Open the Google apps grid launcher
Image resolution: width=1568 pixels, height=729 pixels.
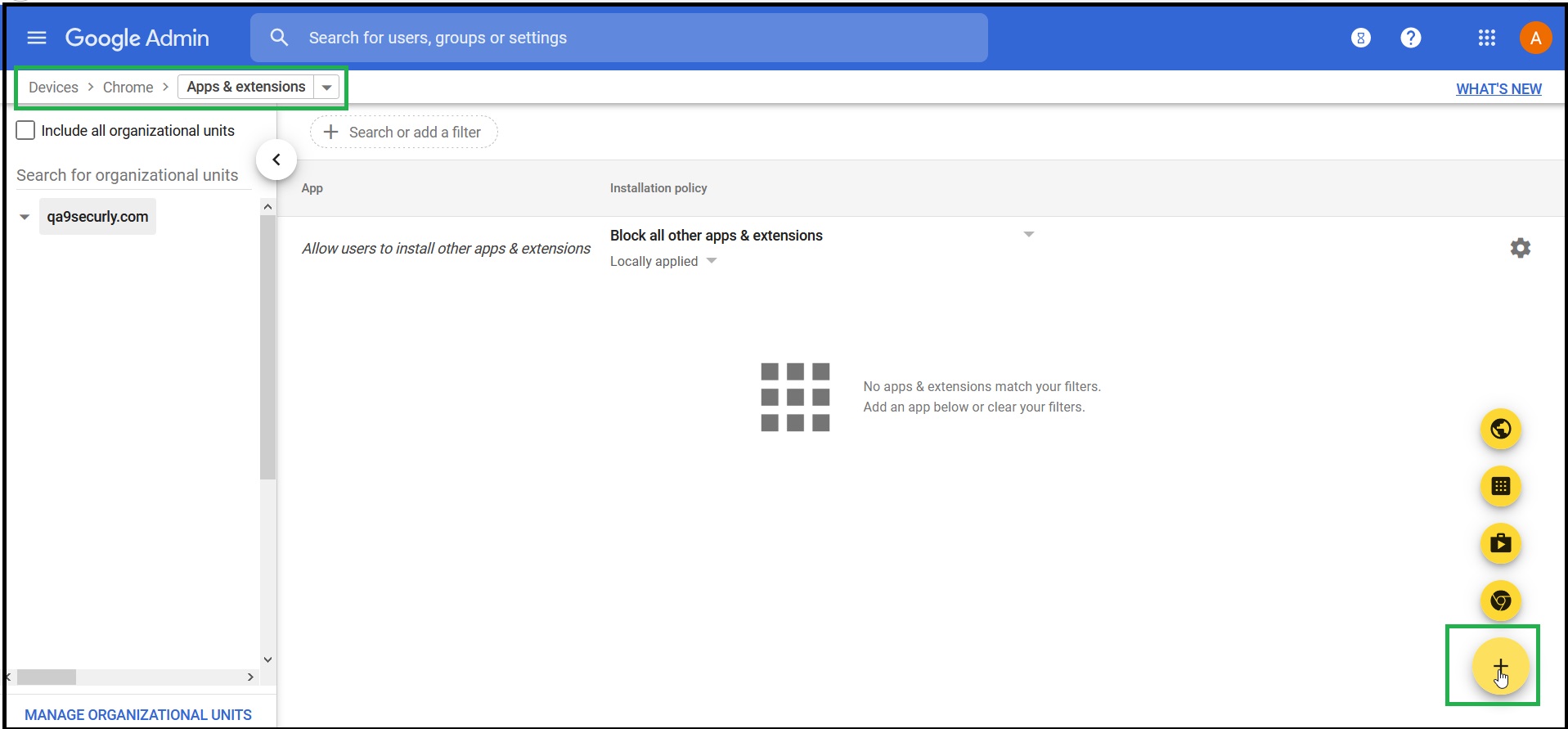coord(1487,38)
